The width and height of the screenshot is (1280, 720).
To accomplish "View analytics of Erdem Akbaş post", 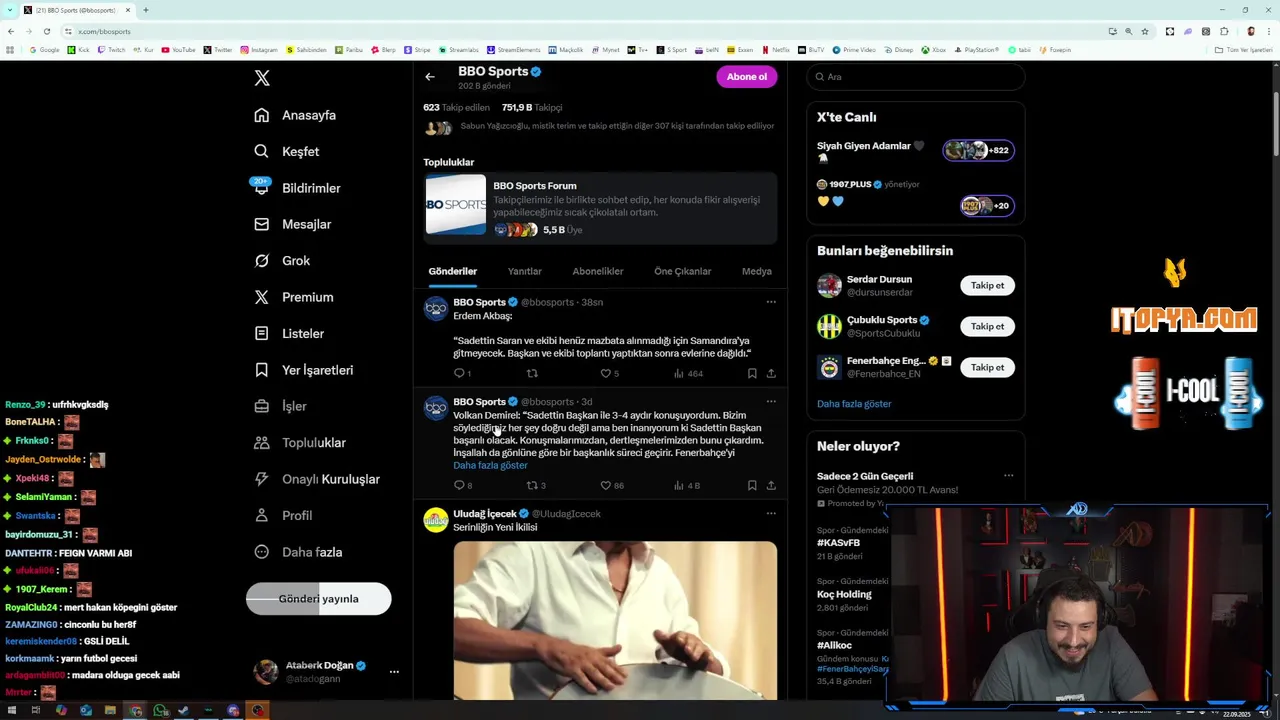I will (x=688, y=373).
